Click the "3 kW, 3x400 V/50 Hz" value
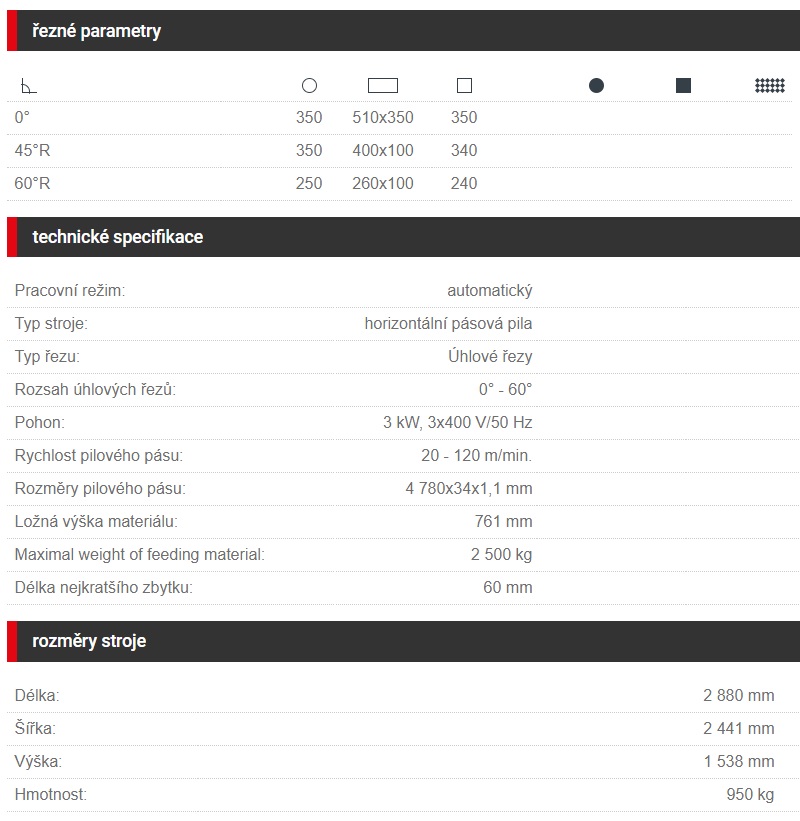The width and height of the screenshot is (800, 821). [458, 423]
